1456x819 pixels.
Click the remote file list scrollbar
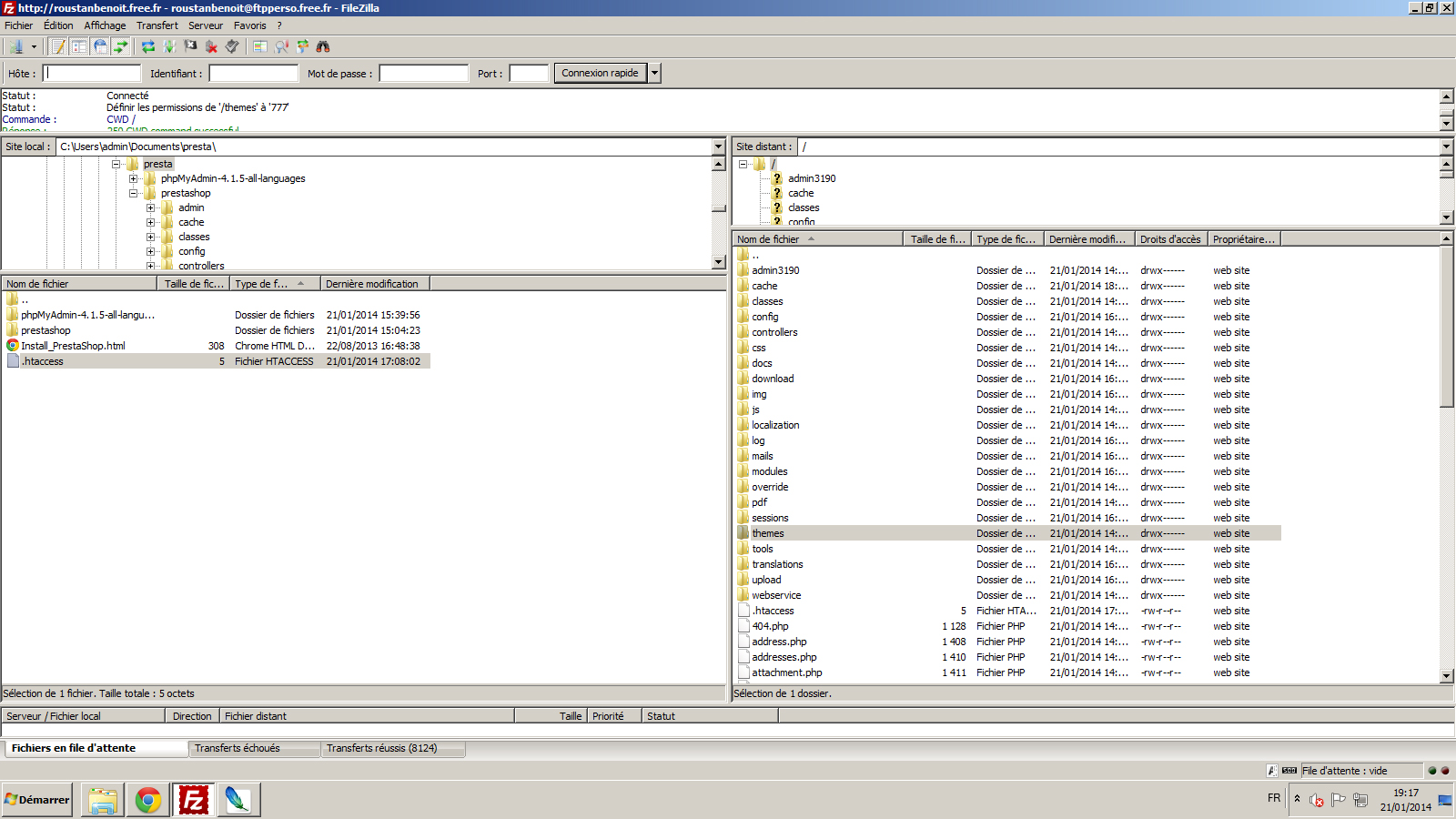point(1447,326)
